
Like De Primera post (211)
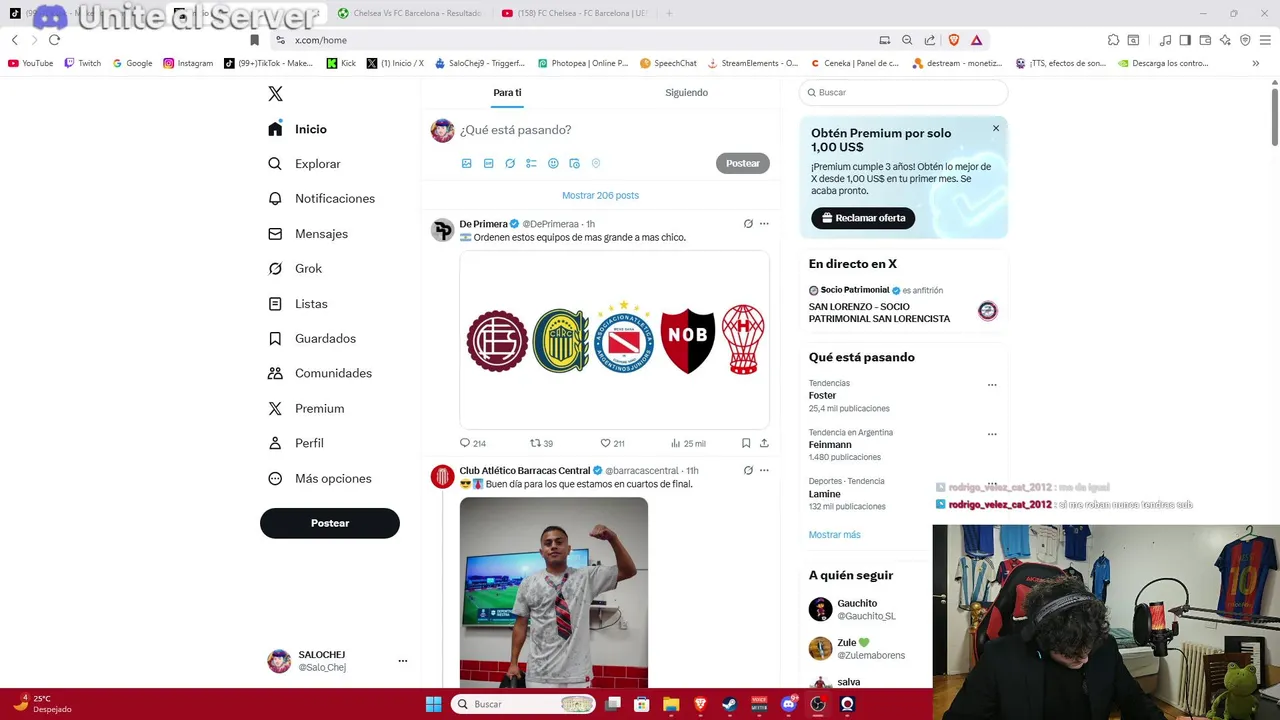[x=612, y=443]
